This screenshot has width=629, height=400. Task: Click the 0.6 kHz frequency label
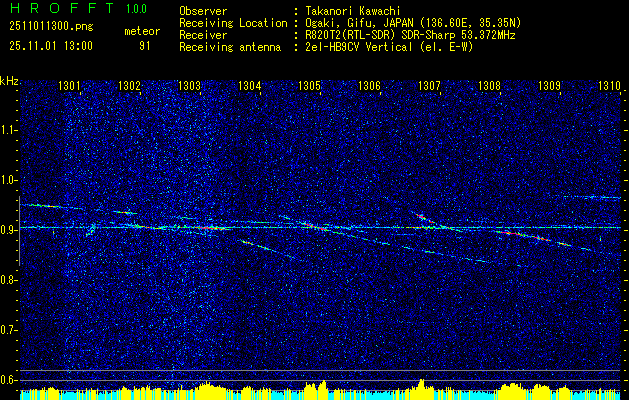pos(8,380)
